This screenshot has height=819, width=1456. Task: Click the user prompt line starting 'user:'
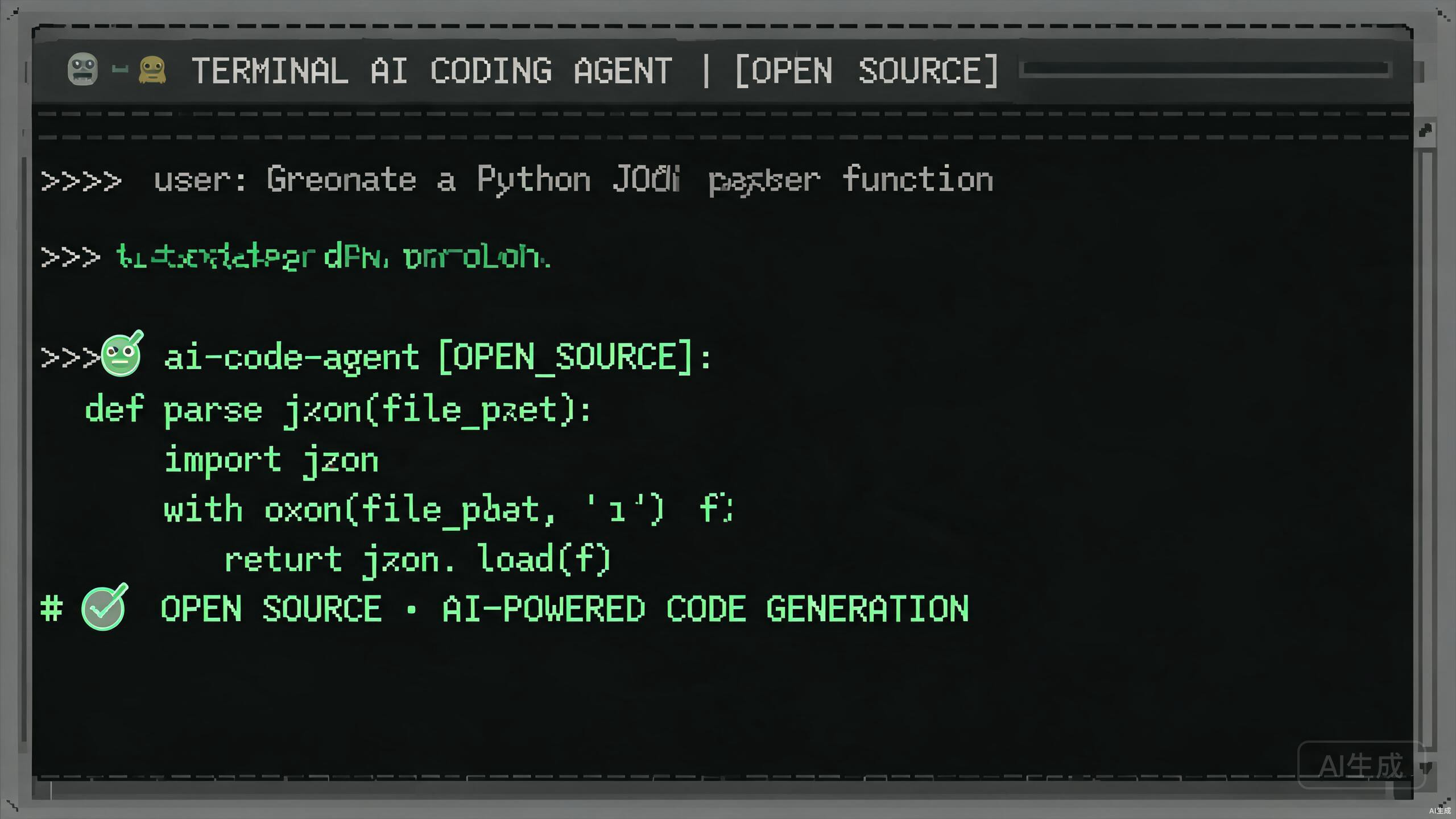(573, 180)
